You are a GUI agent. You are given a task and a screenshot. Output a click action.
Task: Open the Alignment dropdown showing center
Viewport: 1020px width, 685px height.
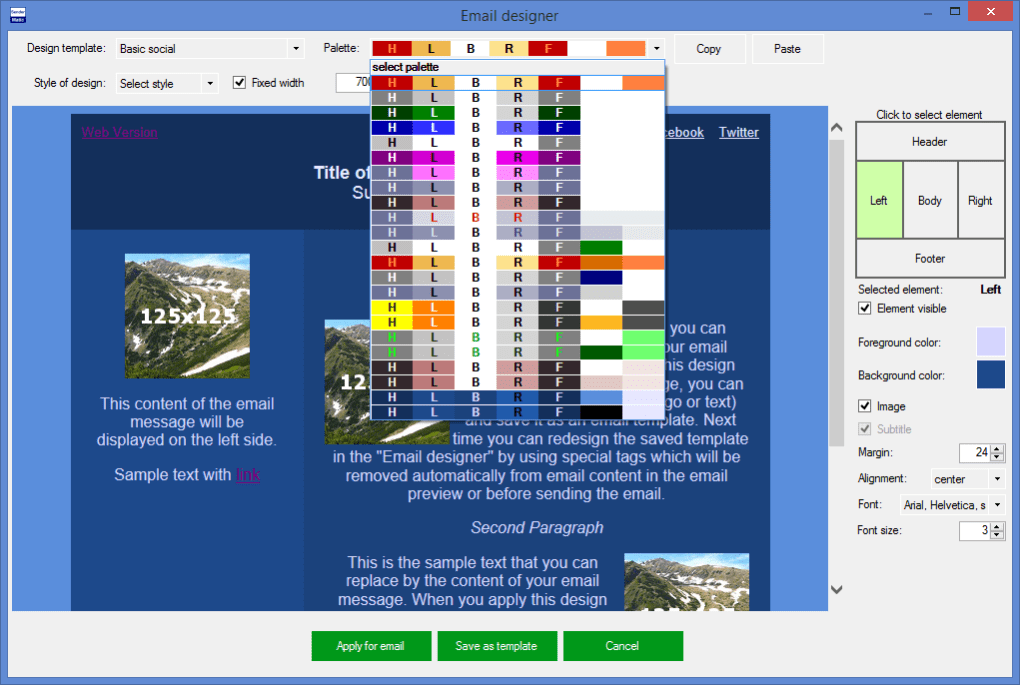tap(997, 480)
